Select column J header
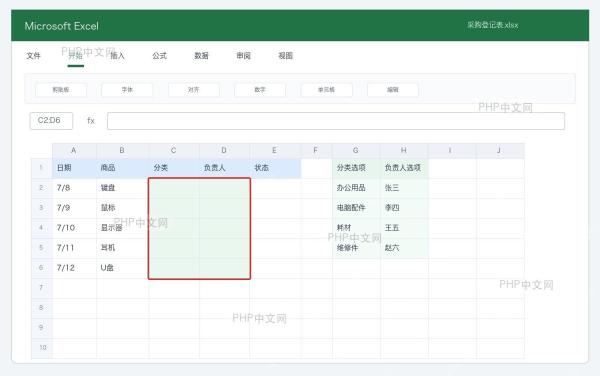600x376 pixels. pos(500,151)
